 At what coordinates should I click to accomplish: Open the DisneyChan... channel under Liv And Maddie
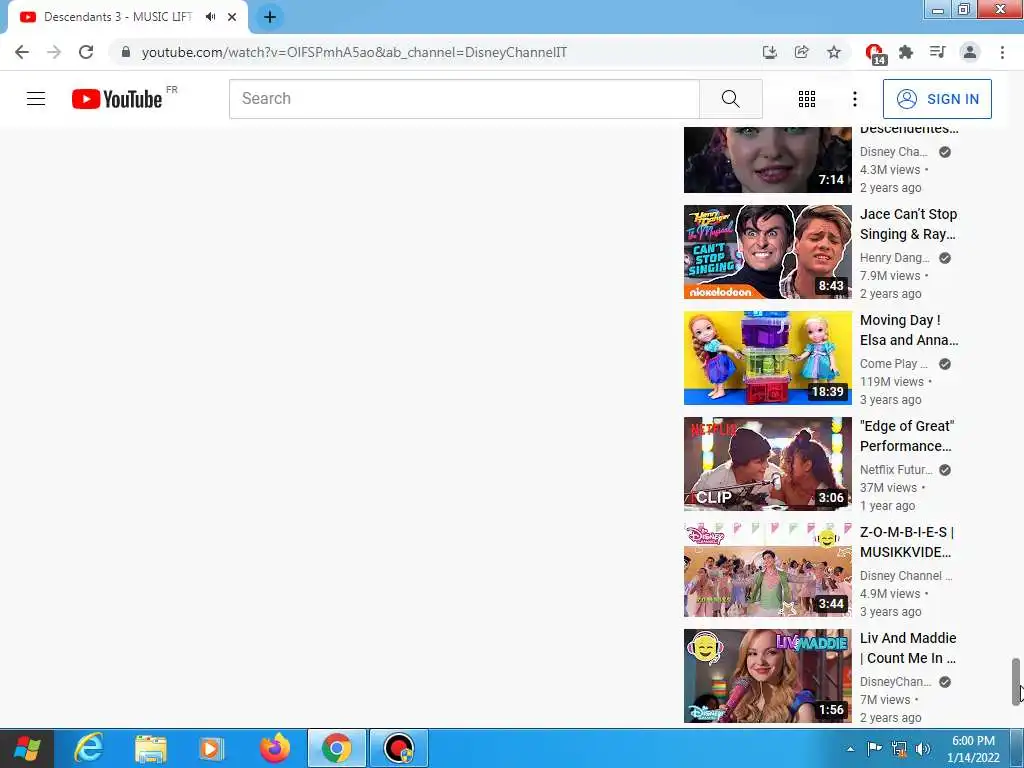[x=895, y=682]
